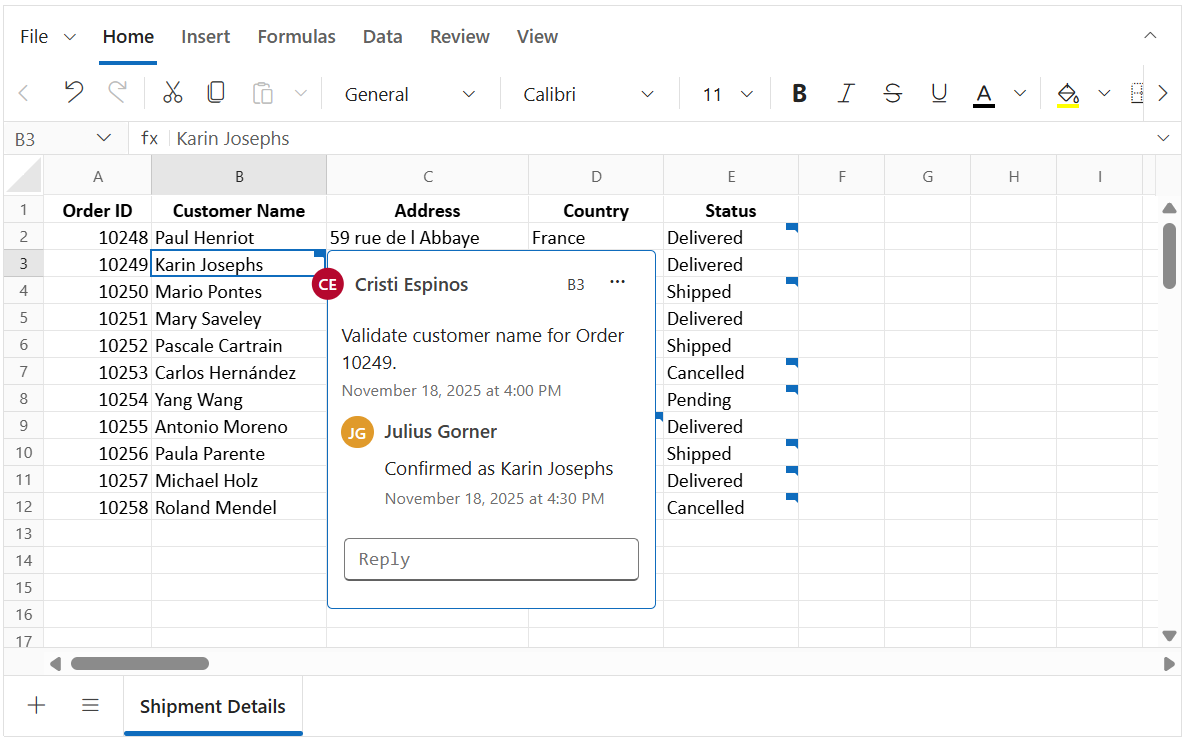Click the horizontal scrollbar thumb

click(140, 663)
